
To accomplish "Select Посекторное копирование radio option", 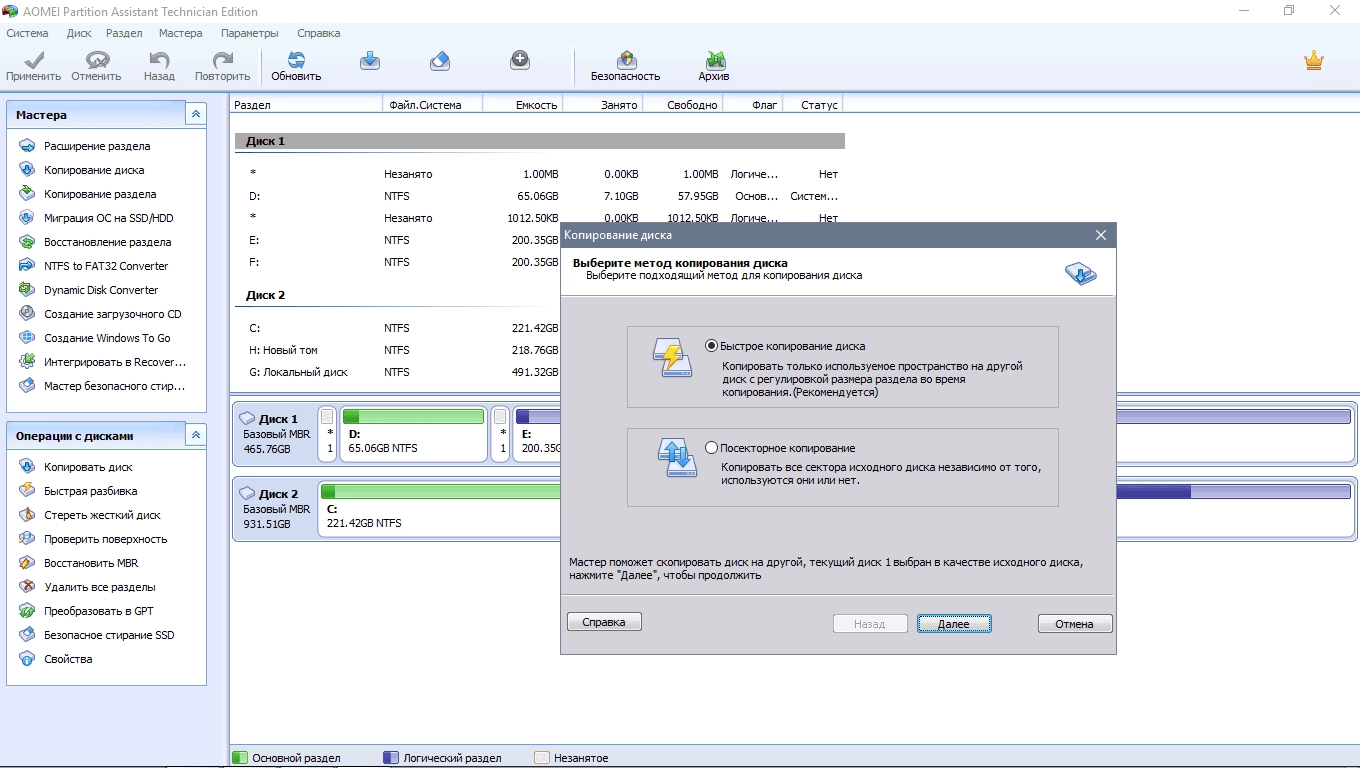I will 712,448.
